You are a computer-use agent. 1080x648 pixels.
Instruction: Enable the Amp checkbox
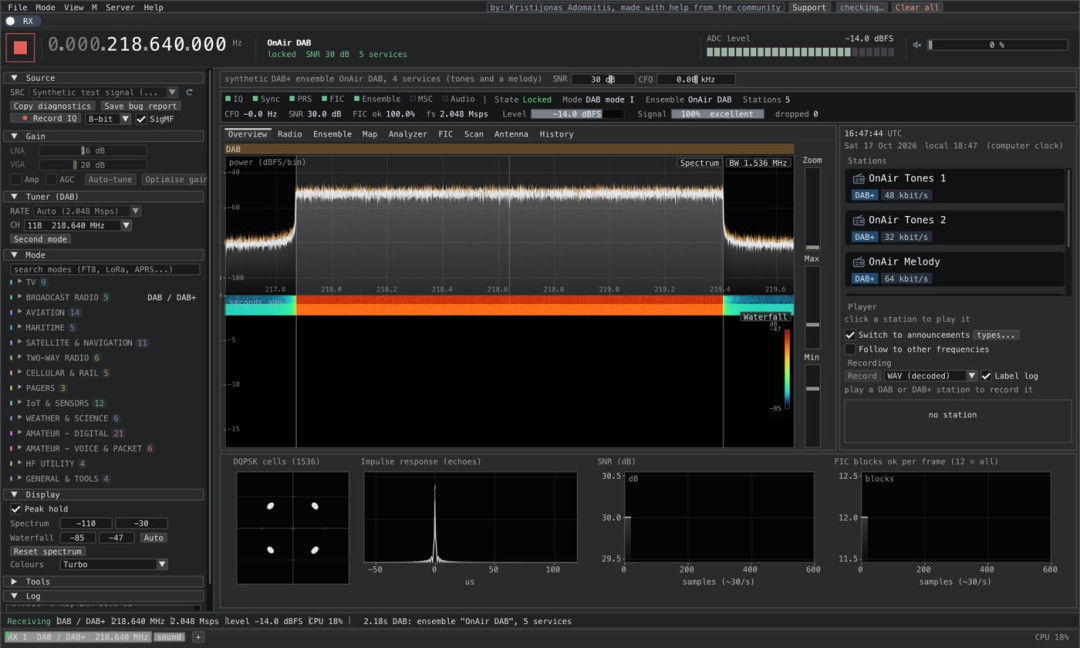(x=16, y=180)
